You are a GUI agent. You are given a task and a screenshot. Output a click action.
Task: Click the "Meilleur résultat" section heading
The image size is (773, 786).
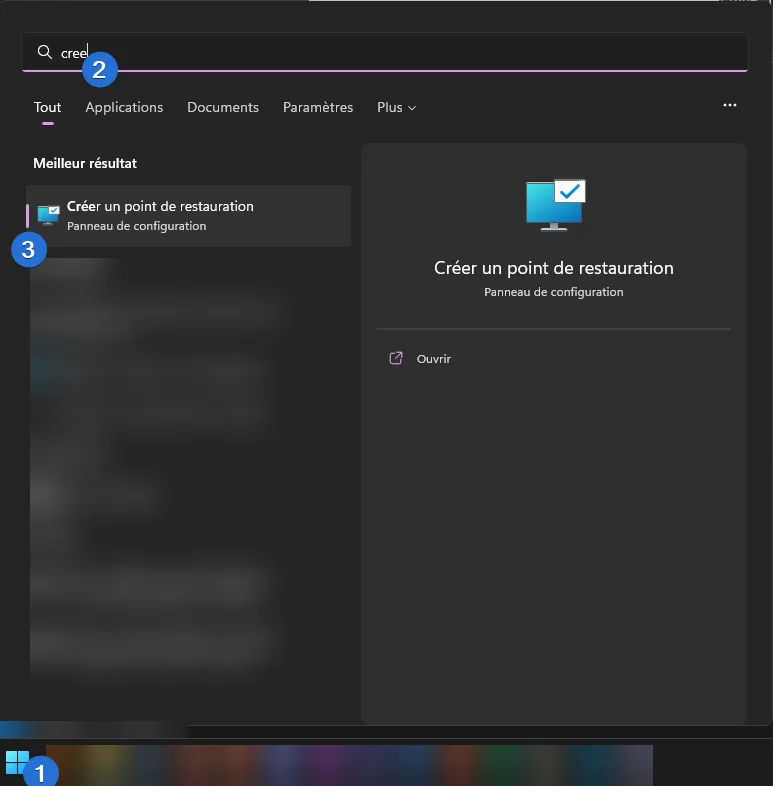click(85, 163)
